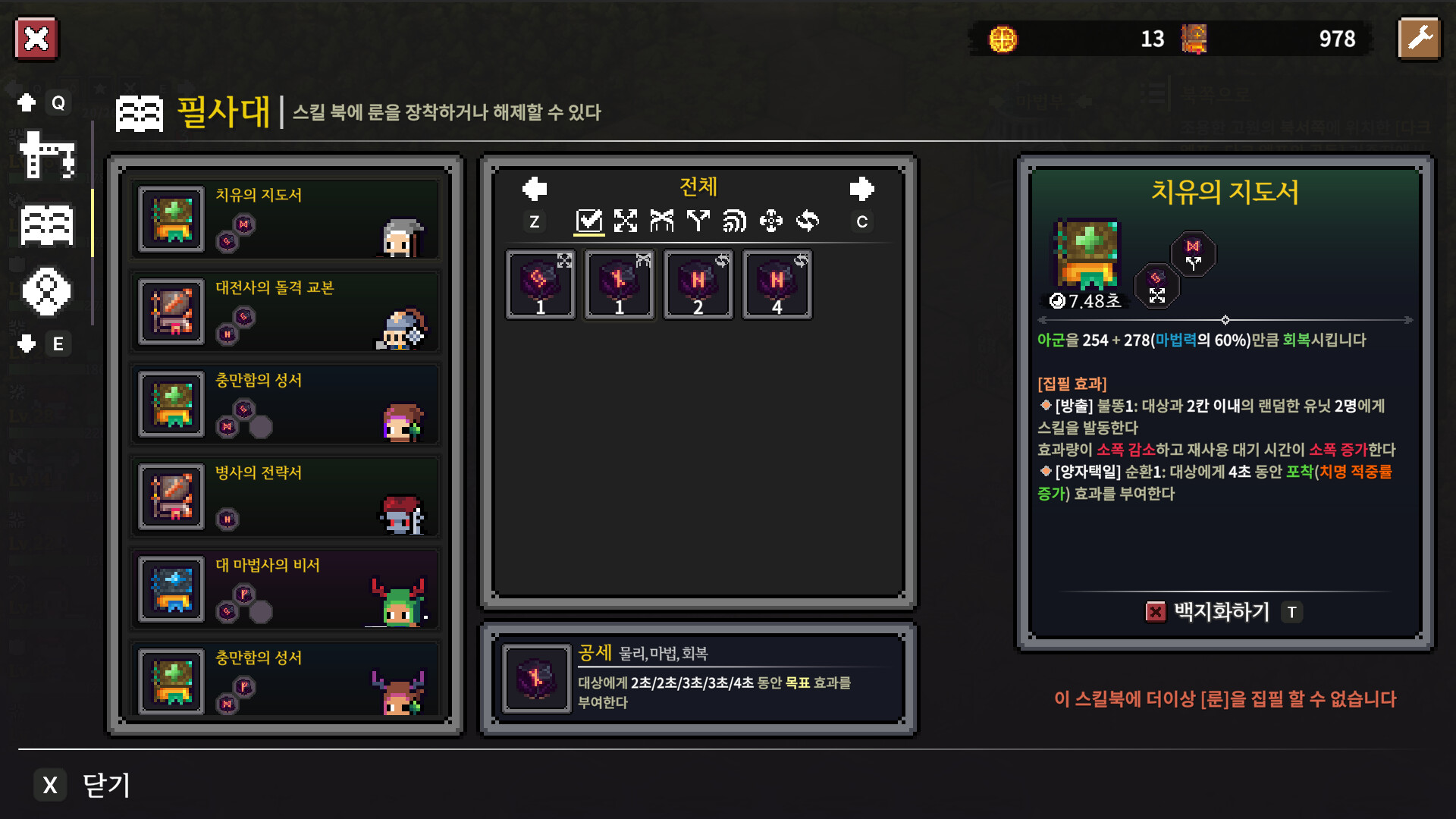Filter runes by crossed-swords icon
The width and height of the screenshot is (1456, 819).
pyautogui.click(x=662, y=221)
